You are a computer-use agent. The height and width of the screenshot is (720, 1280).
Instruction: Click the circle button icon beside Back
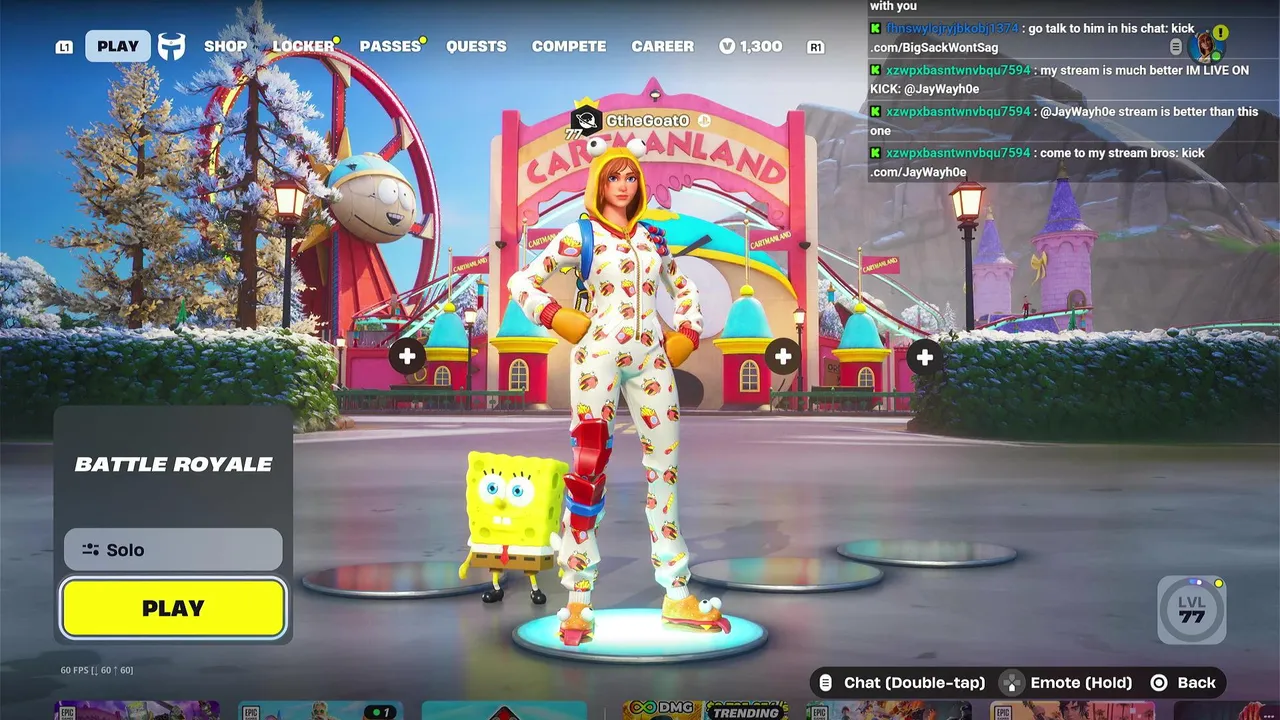[x=1159, y=683]
